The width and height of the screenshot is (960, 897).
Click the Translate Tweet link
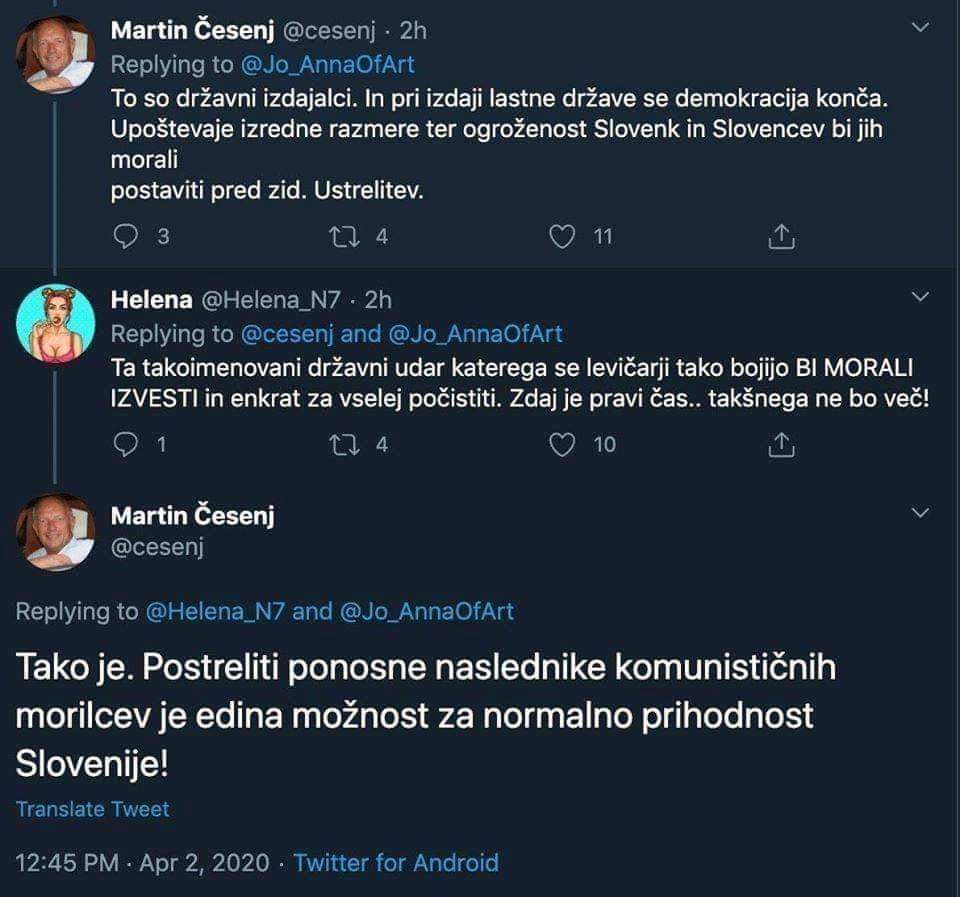93,809
